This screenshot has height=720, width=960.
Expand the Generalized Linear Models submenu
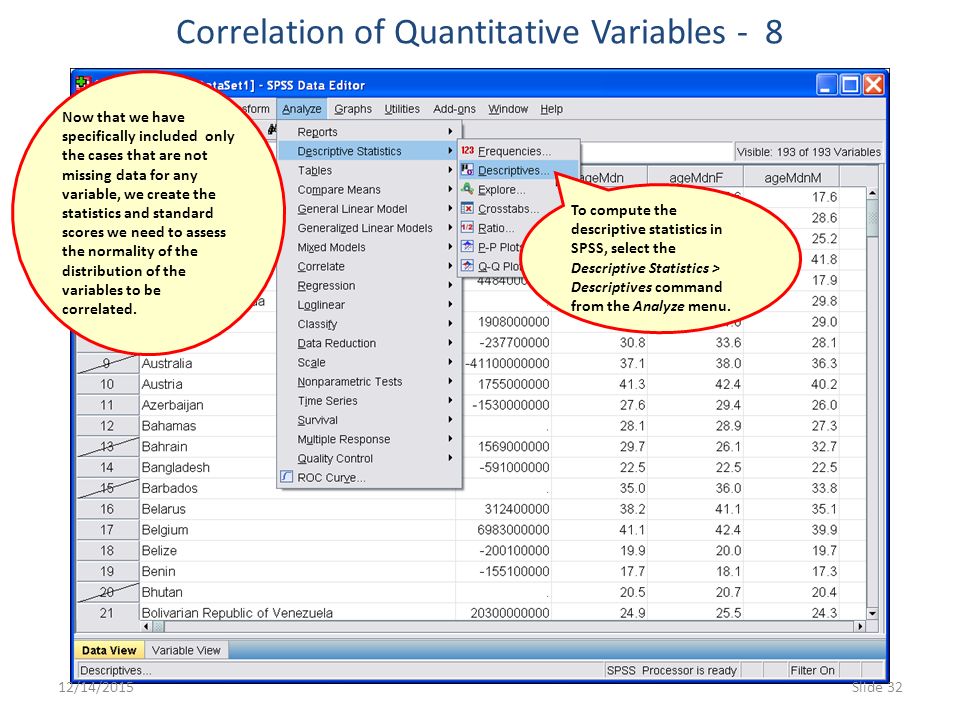point(369,228)
